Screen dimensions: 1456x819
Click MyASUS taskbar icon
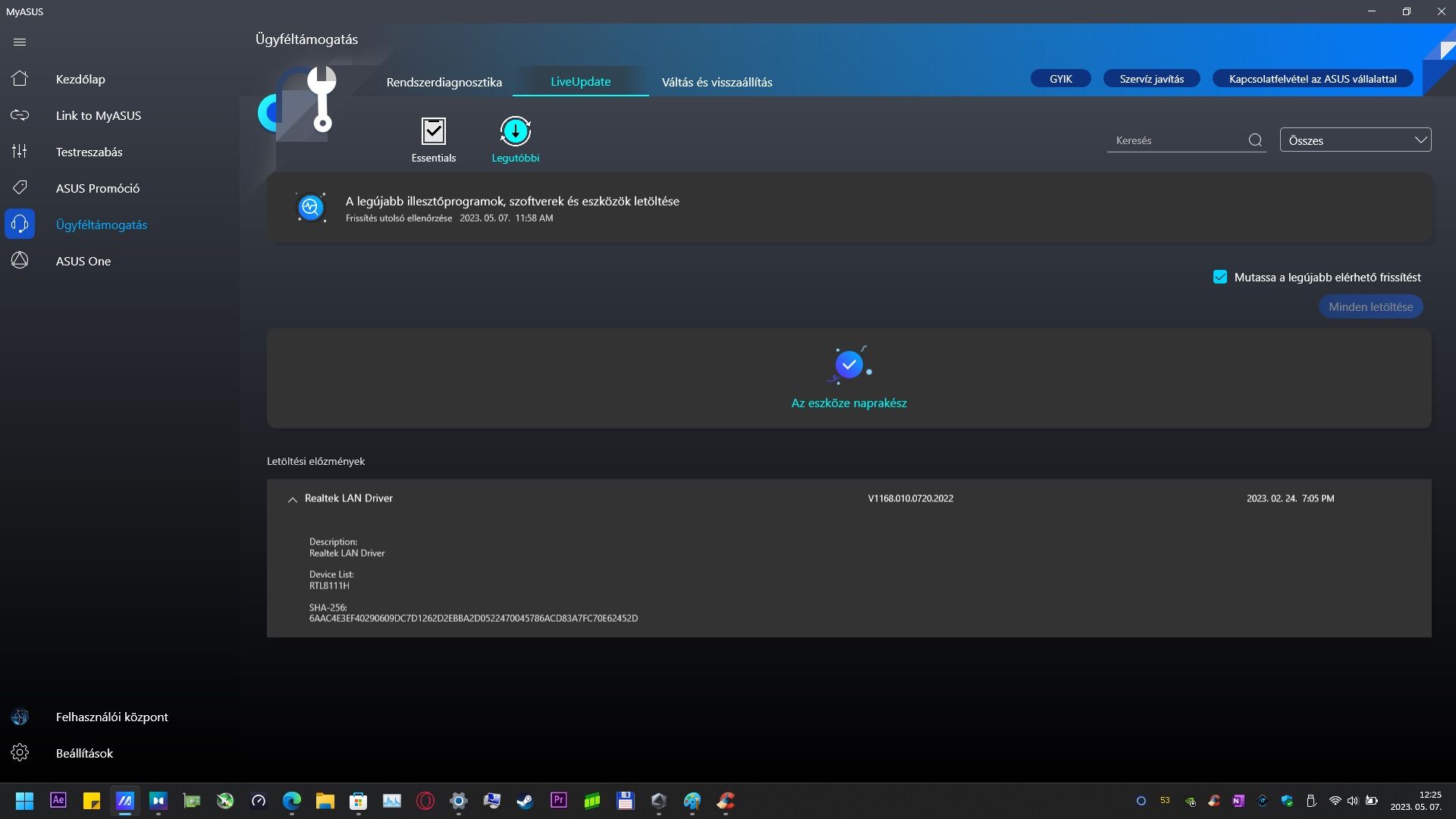[125, 801]
